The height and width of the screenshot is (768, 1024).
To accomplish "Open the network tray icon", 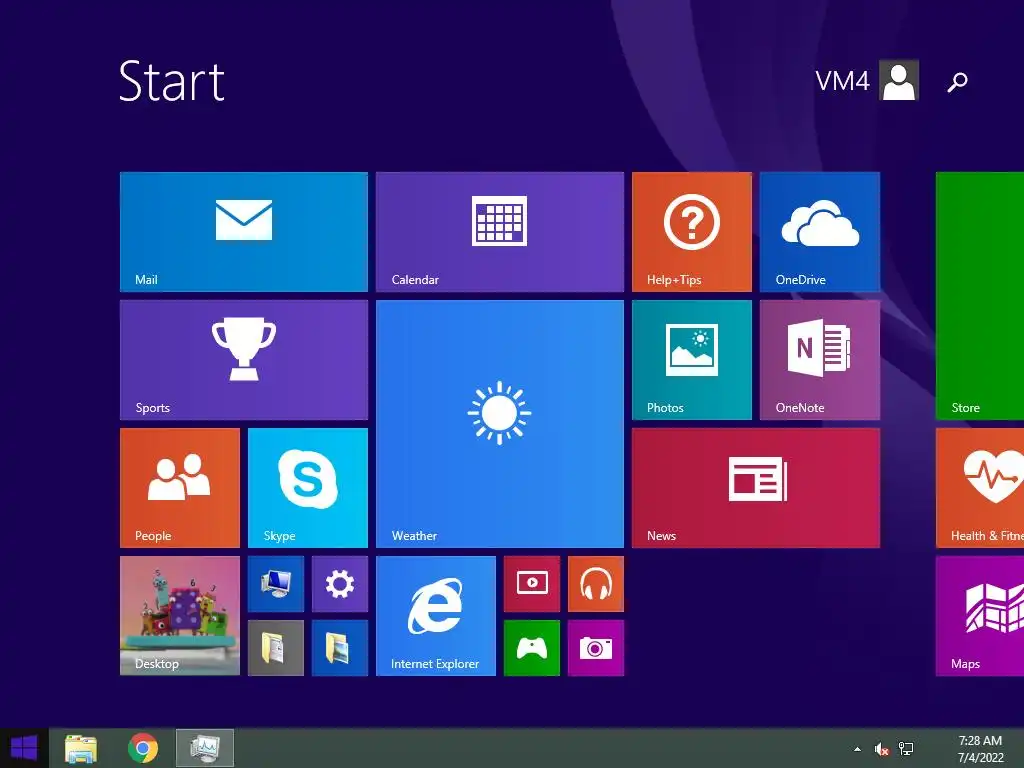I will (906, 749).
